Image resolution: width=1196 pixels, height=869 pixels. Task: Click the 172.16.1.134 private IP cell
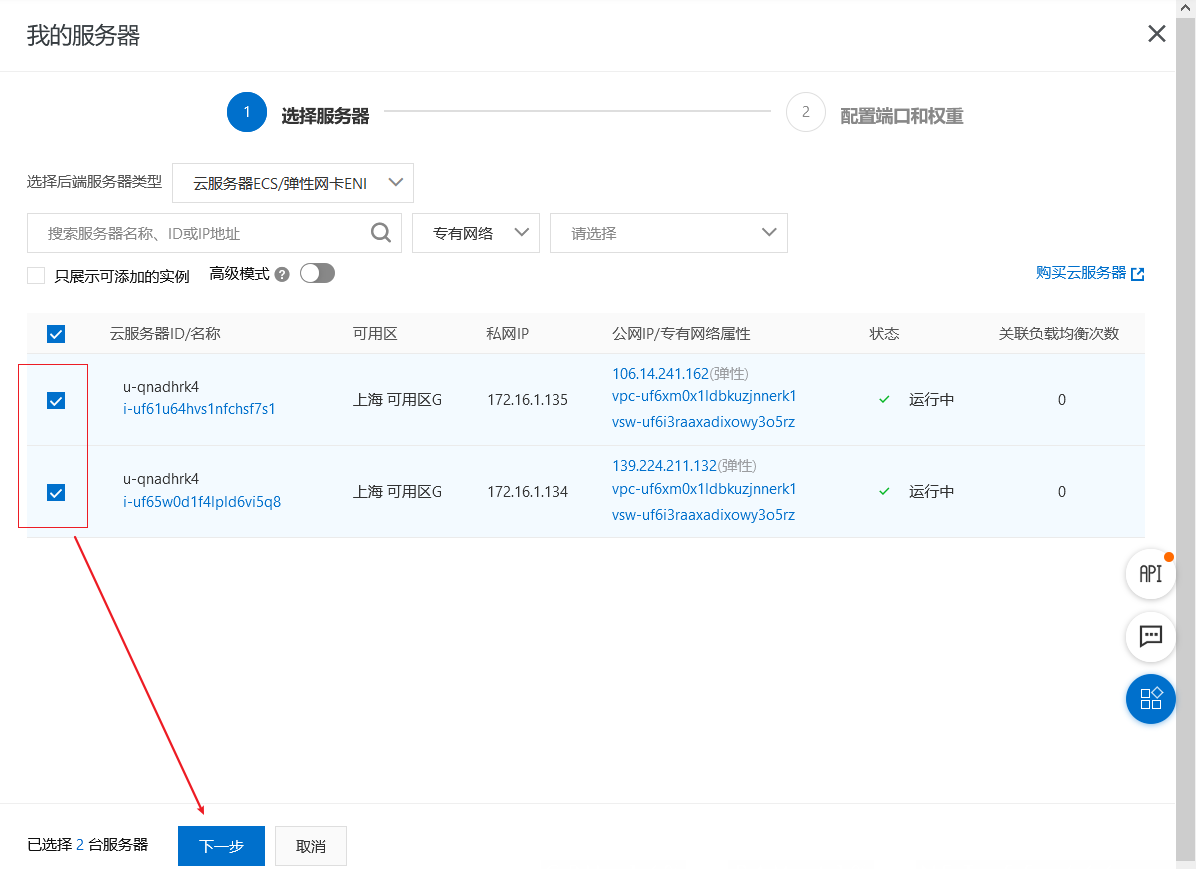[x=527, y=492]
